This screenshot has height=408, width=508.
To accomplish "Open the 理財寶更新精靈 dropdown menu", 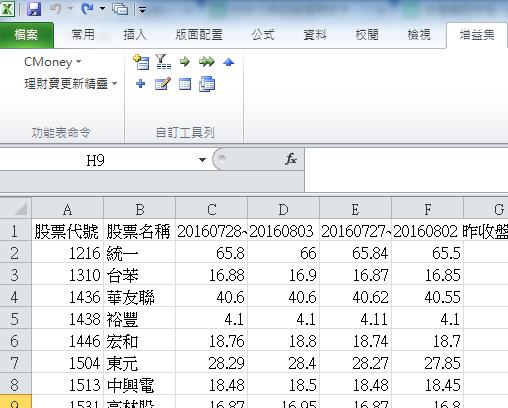I will 71,84.
